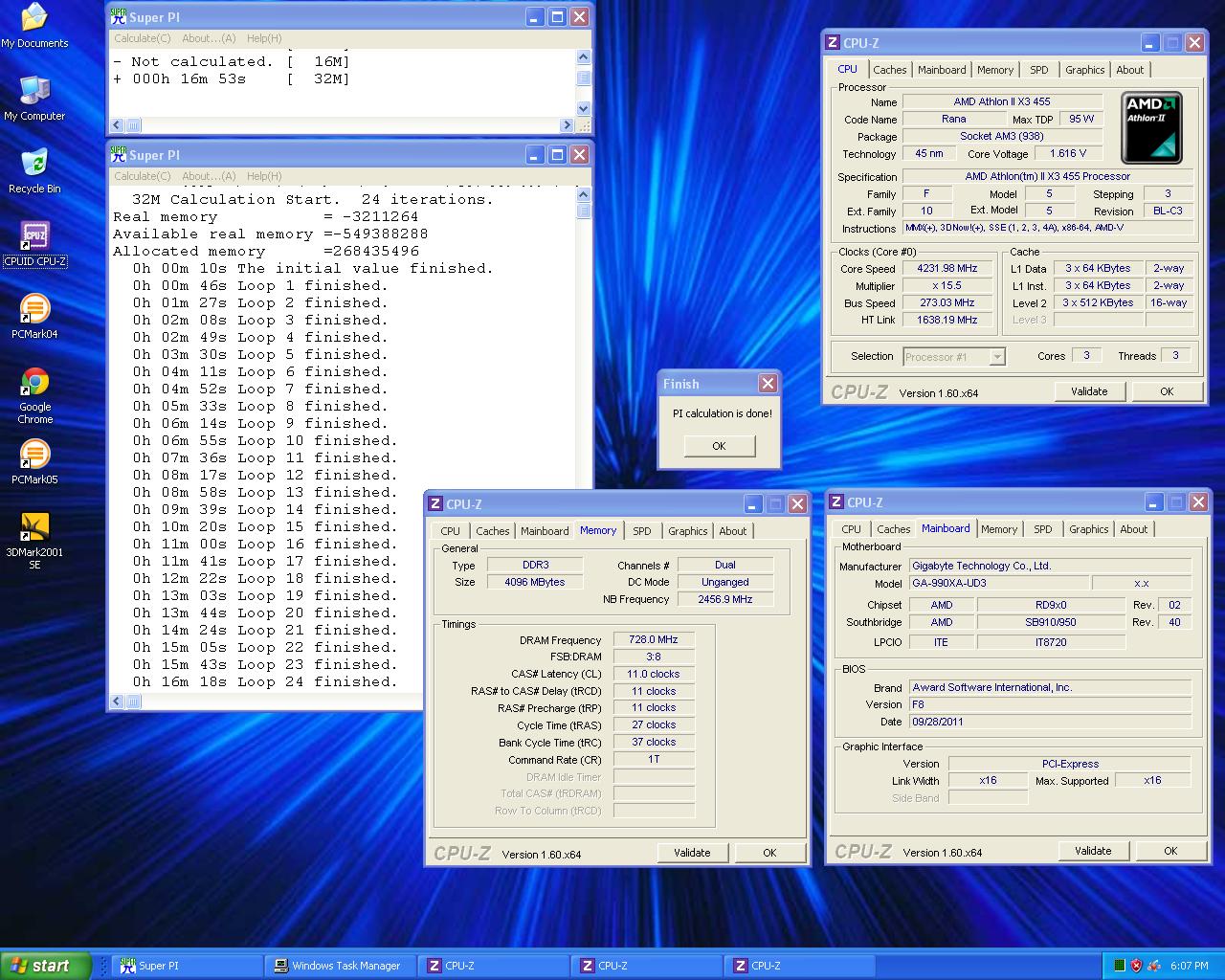Open the Calculate(C) menu in lower Super PI
This screenshot has width=1225, height=980.
(x=142, y=176)
